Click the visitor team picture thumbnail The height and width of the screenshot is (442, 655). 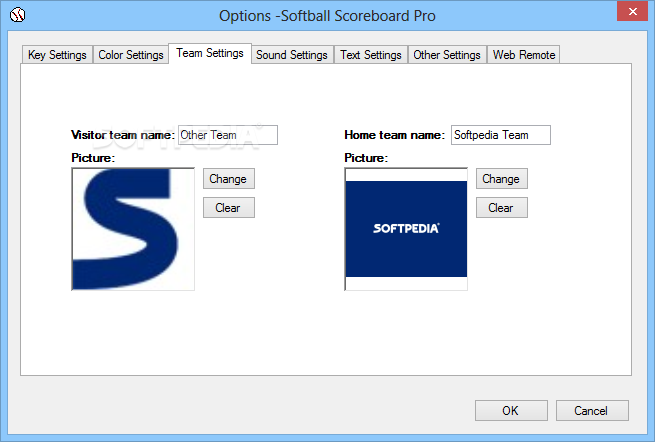(x=133, y=229)
